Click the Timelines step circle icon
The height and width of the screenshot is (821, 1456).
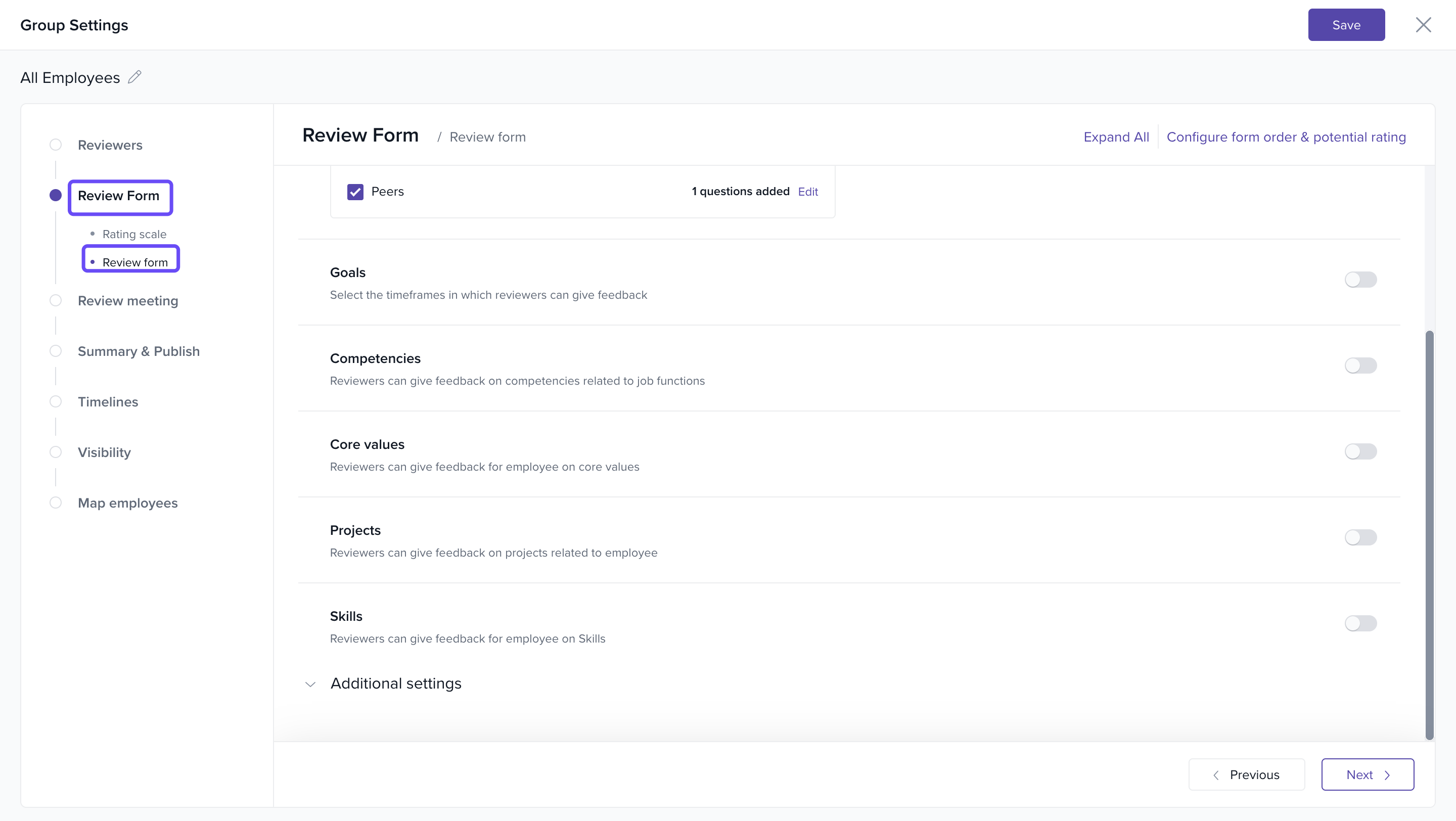point(56,402)
